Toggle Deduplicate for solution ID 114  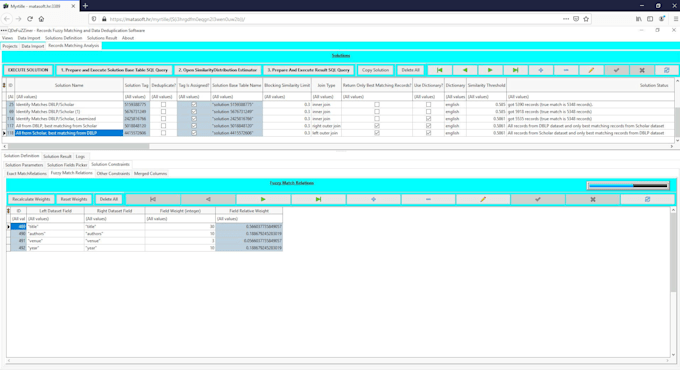tap(163, 118)
